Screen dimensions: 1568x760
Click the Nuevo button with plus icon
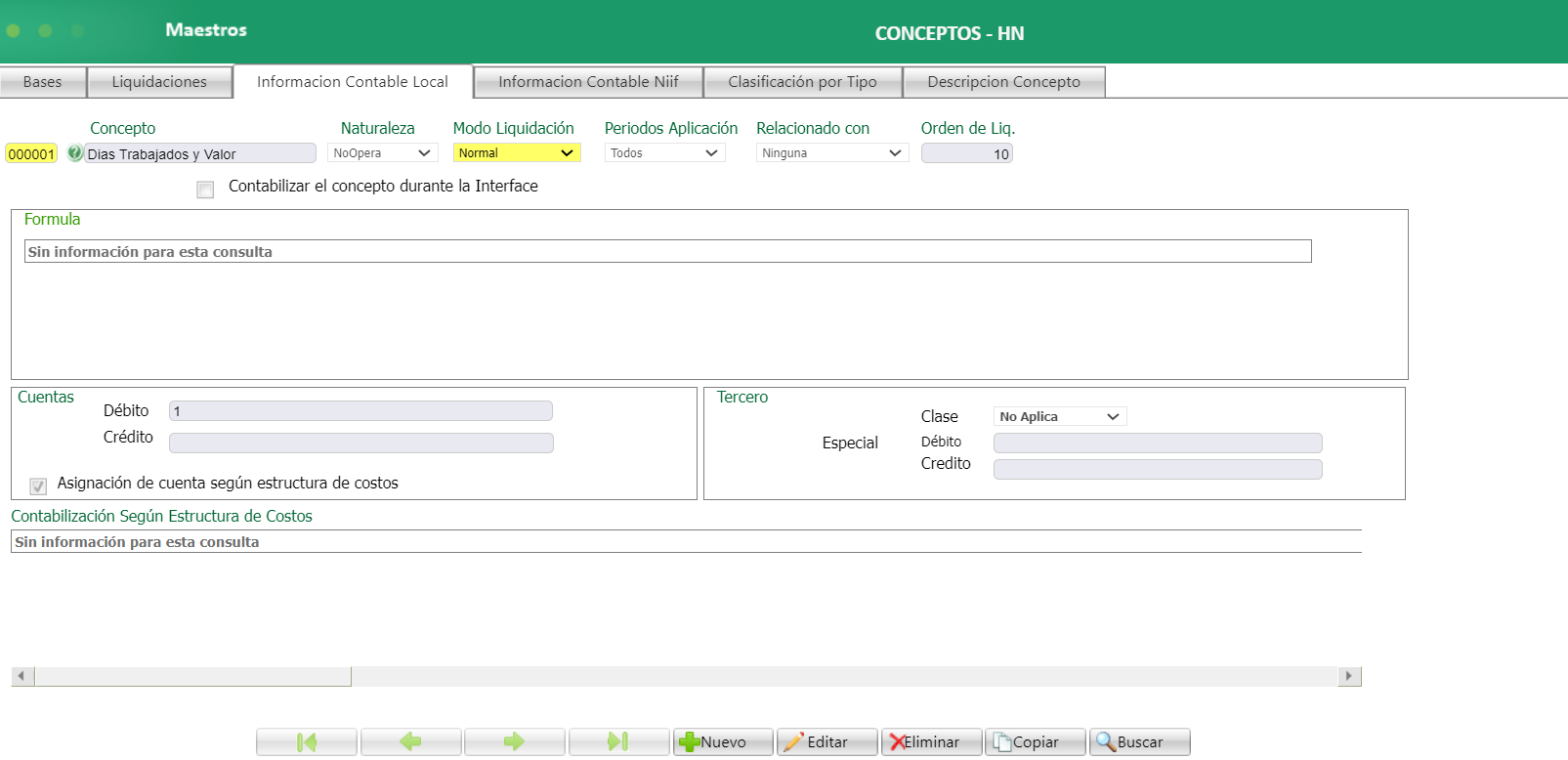(723, 742)
